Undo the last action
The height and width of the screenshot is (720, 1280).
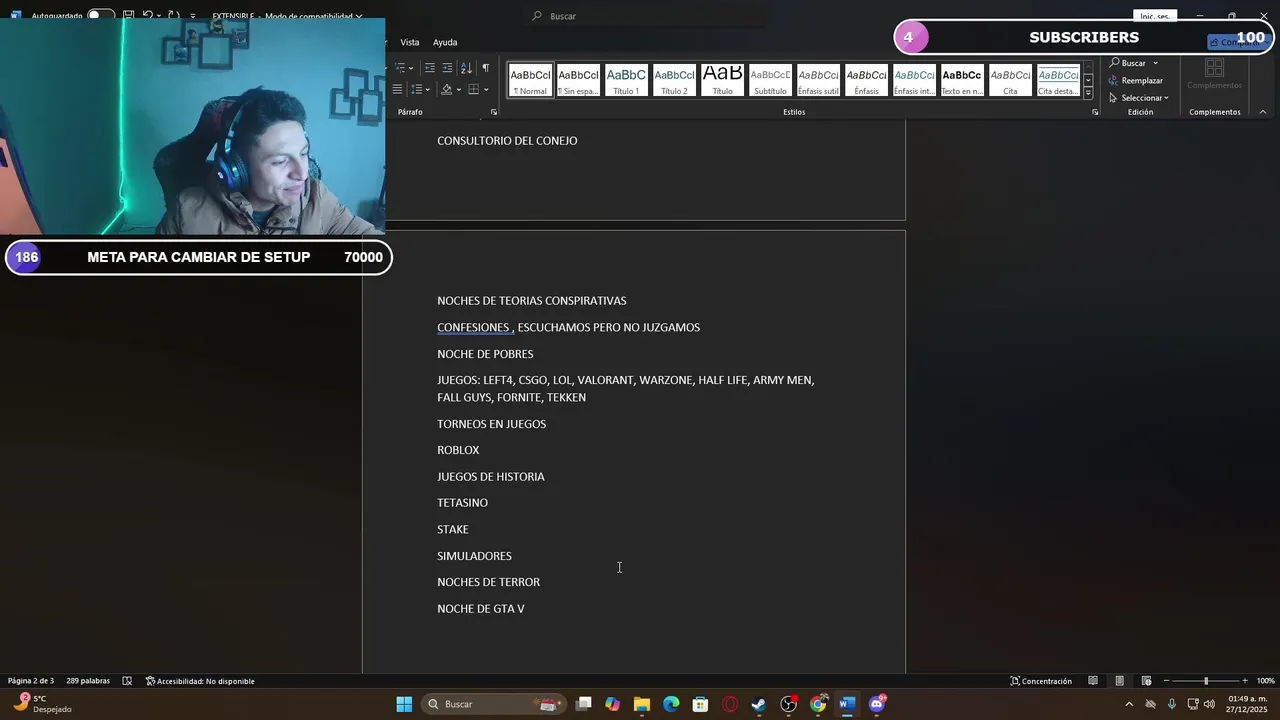(x=148, y=16)
